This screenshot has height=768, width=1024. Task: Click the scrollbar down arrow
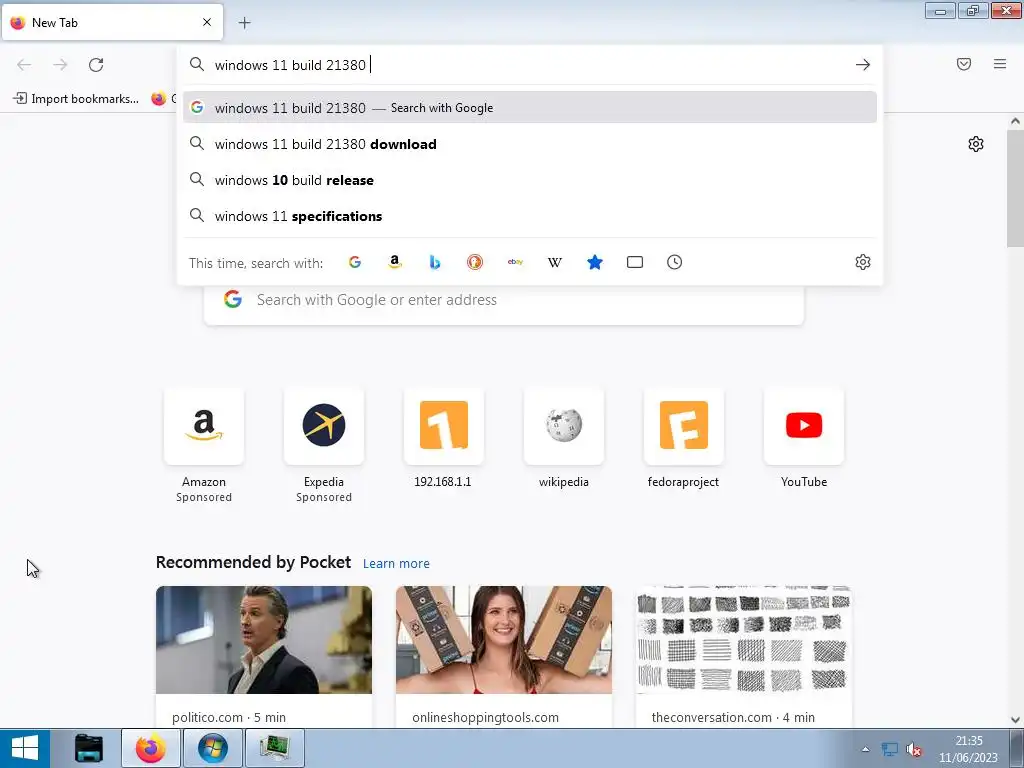(x=1015, y=720)
